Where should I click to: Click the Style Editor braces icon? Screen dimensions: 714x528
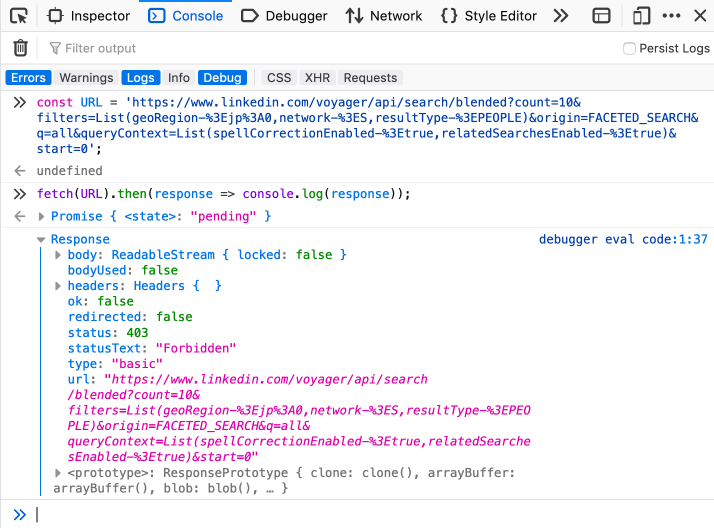point(449,16)
